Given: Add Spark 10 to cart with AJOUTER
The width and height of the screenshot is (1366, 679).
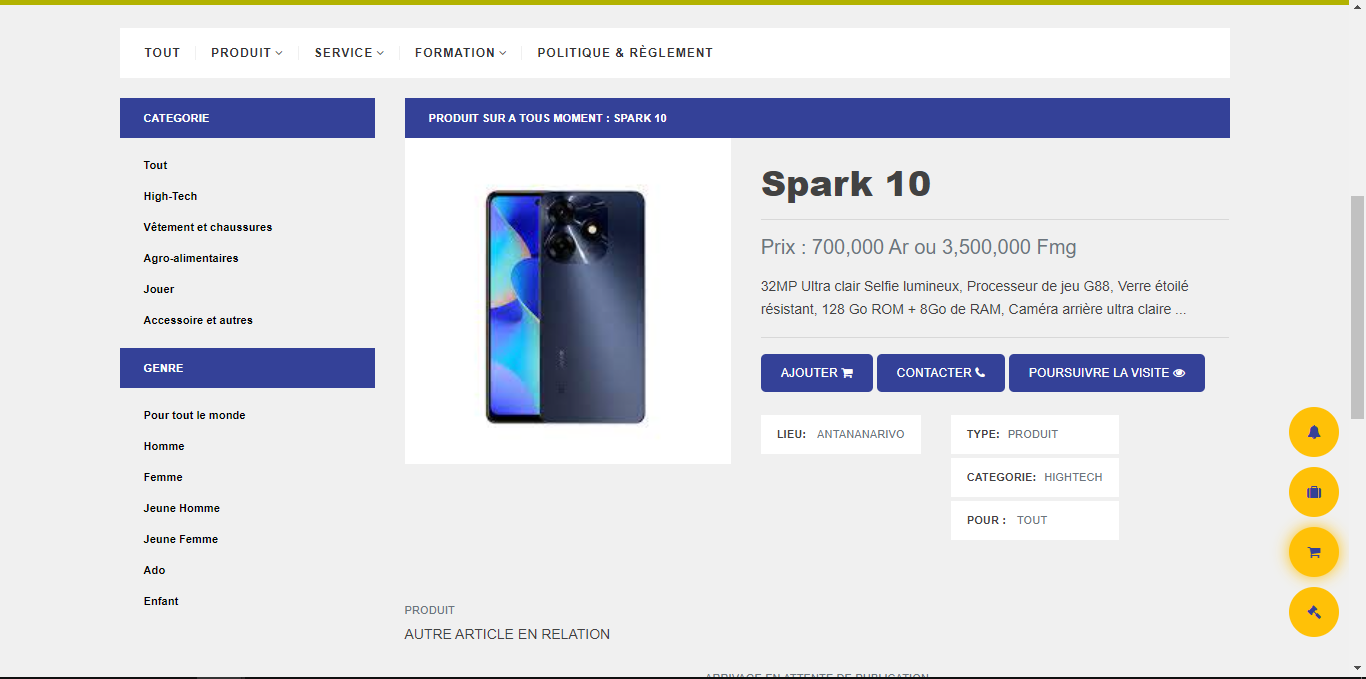Looking at the screenshot, I should [x=816, y=373].
